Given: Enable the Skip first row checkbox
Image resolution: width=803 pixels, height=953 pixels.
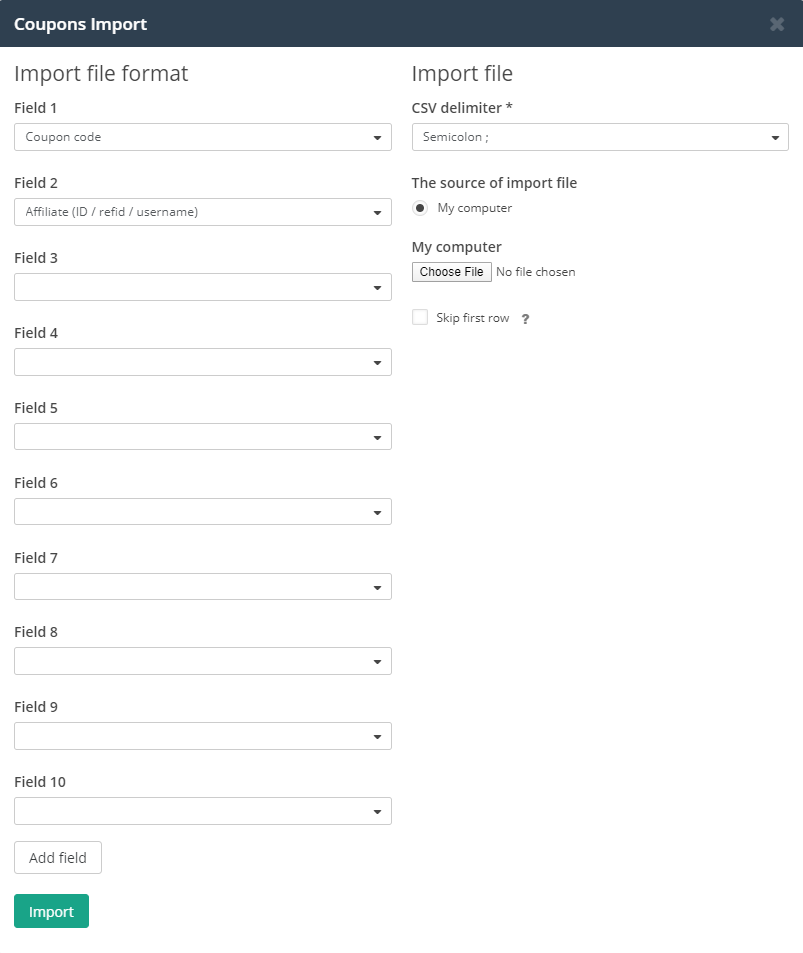Looking at the screenshot, I should coord(420,317).
